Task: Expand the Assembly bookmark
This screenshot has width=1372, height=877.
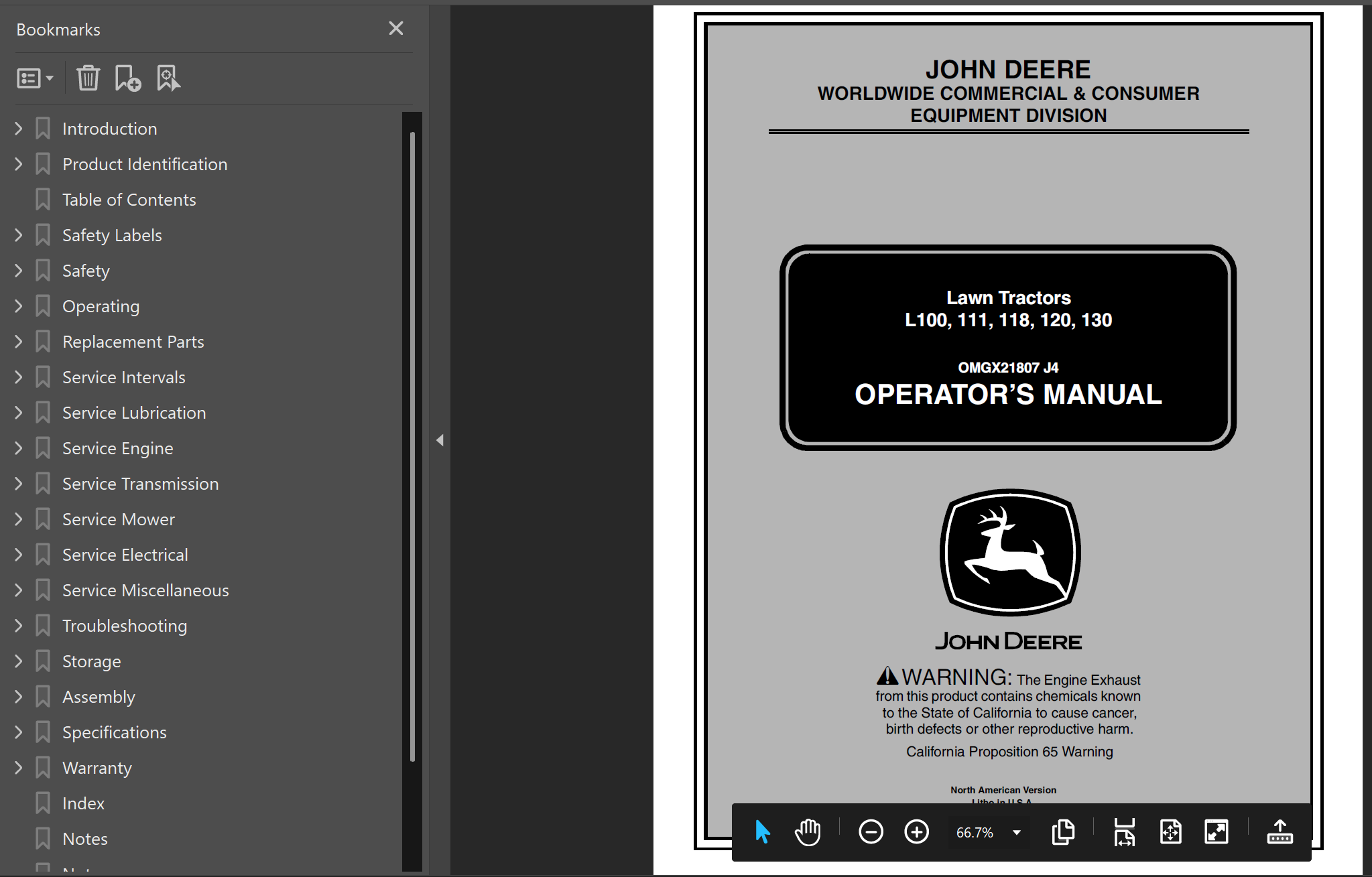Action: click(19, 697)
